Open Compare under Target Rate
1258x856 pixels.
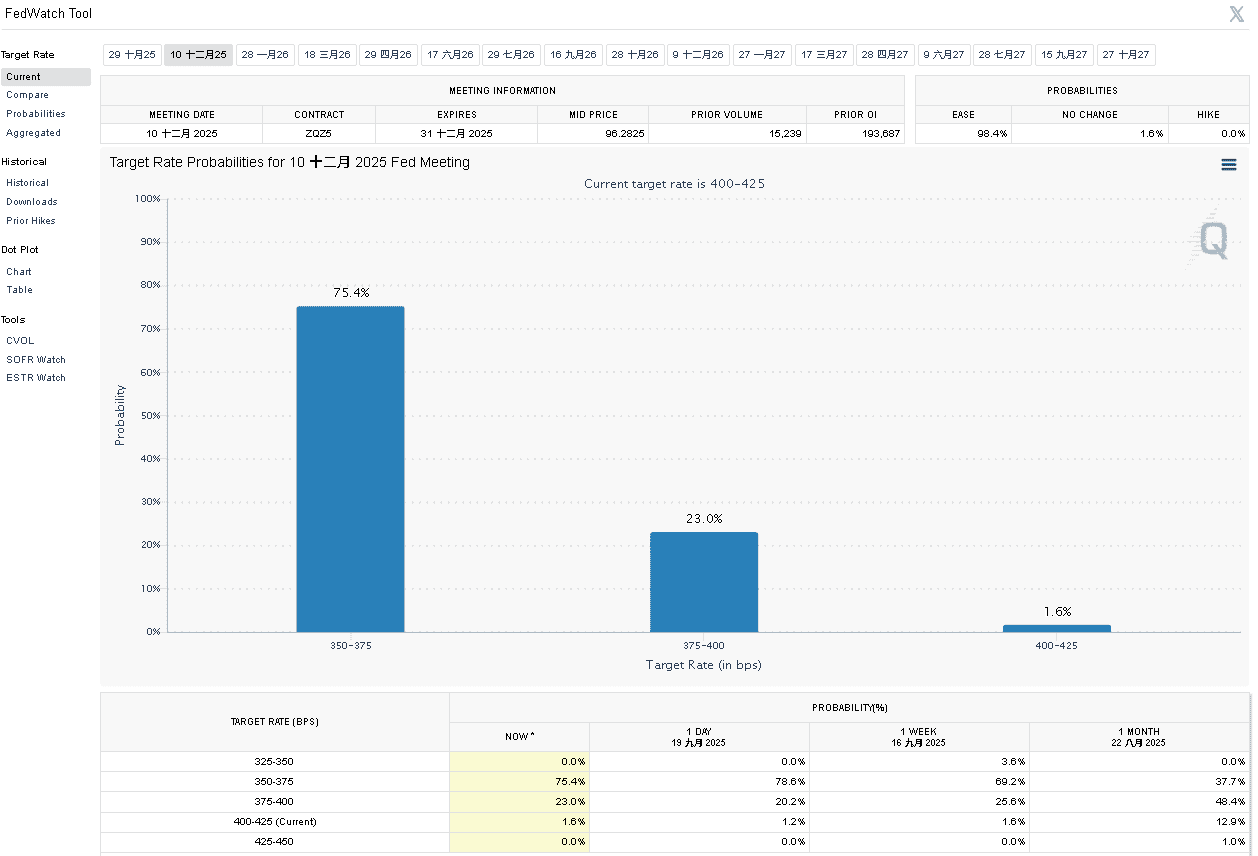pyautogui.click(x=27, y=95)
